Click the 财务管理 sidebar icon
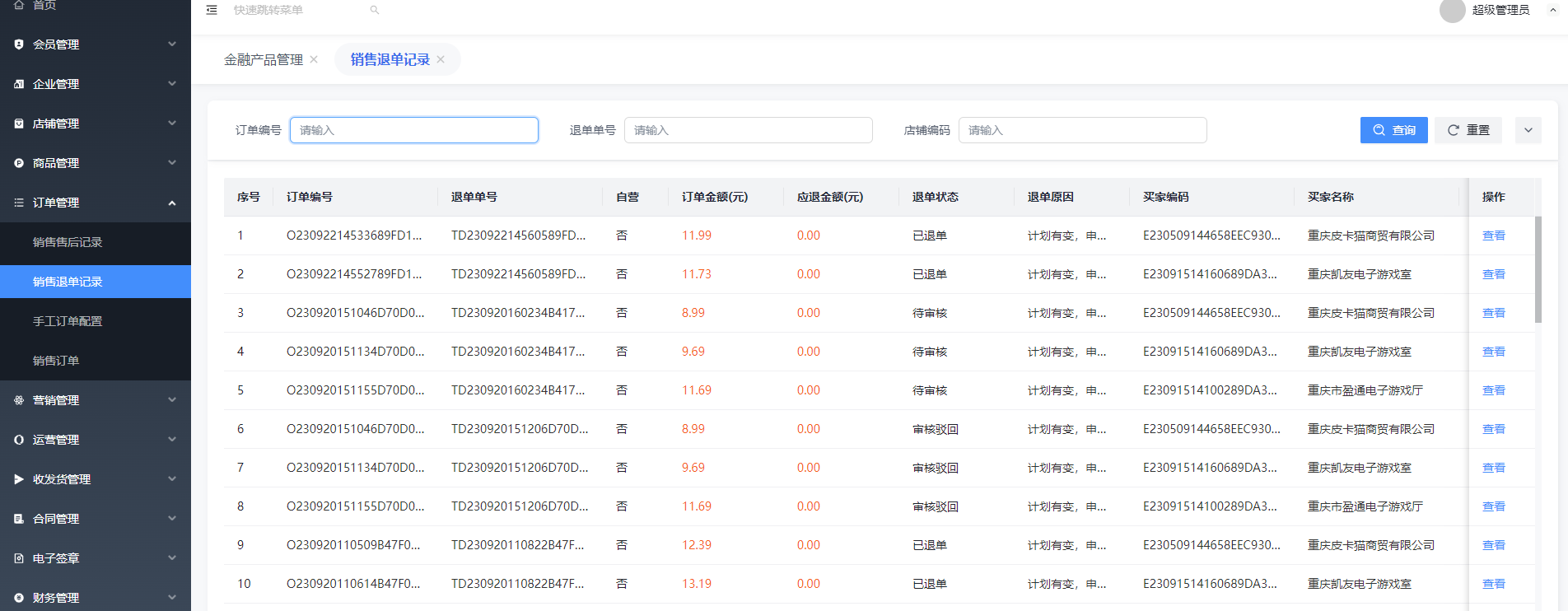 [19, 598]
